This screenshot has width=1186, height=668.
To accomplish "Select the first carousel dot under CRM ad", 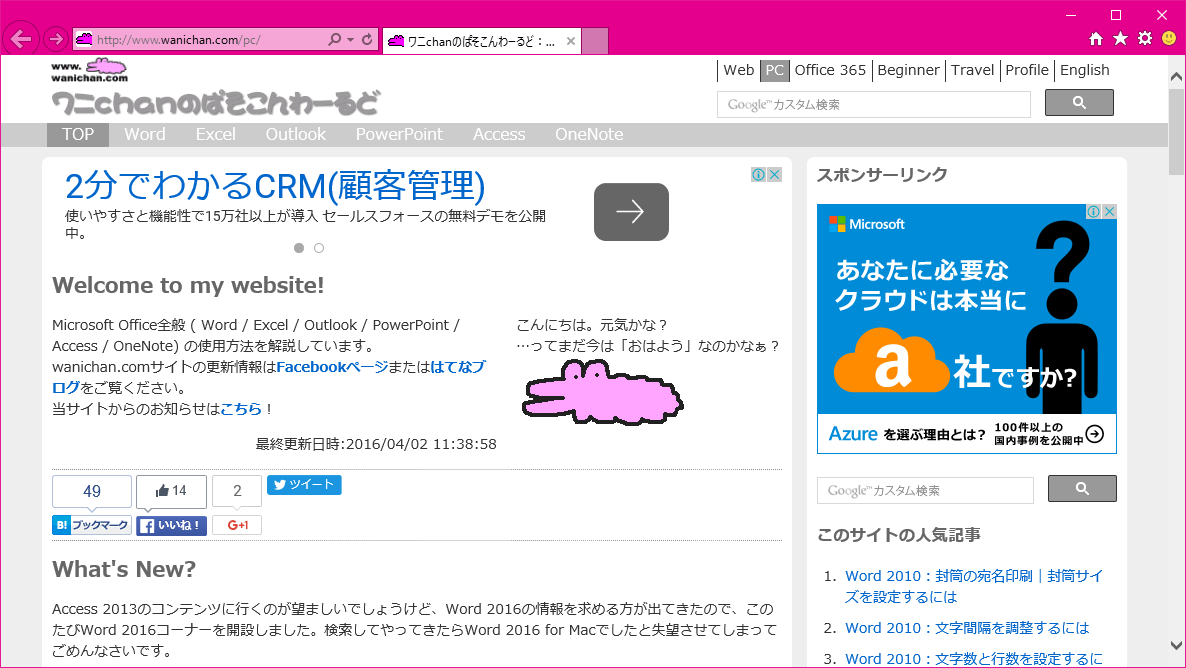I will click(x=299, y=248).
